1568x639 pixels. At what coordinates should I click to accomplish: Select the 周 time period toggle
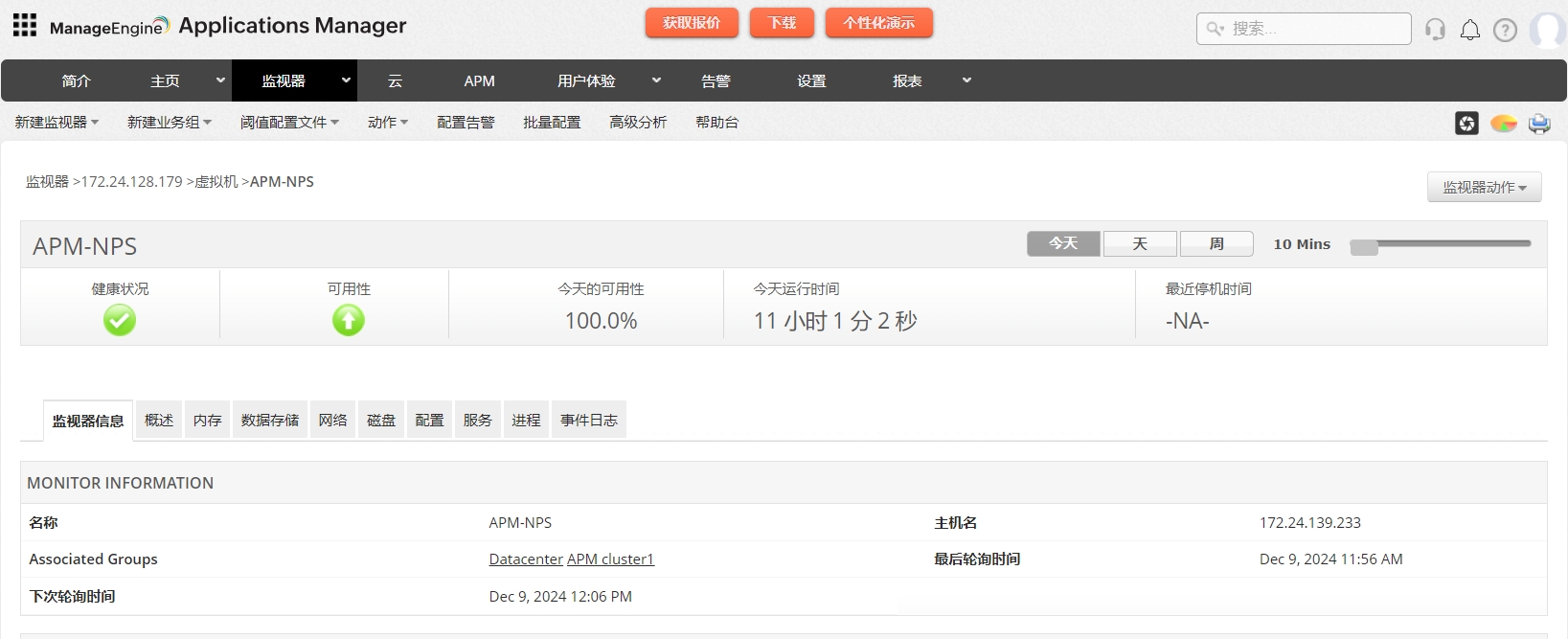coord(1216,243)
